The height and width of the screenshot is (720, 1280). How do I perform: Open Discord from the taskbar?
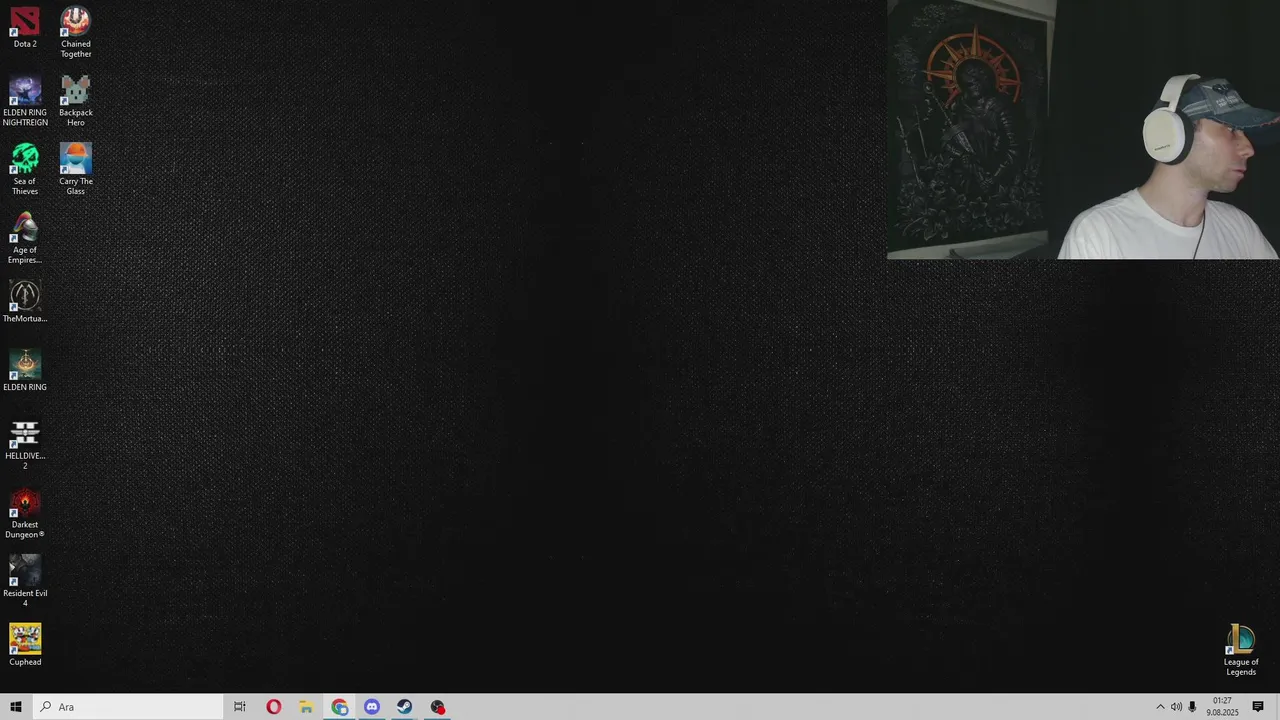(372, 707)
